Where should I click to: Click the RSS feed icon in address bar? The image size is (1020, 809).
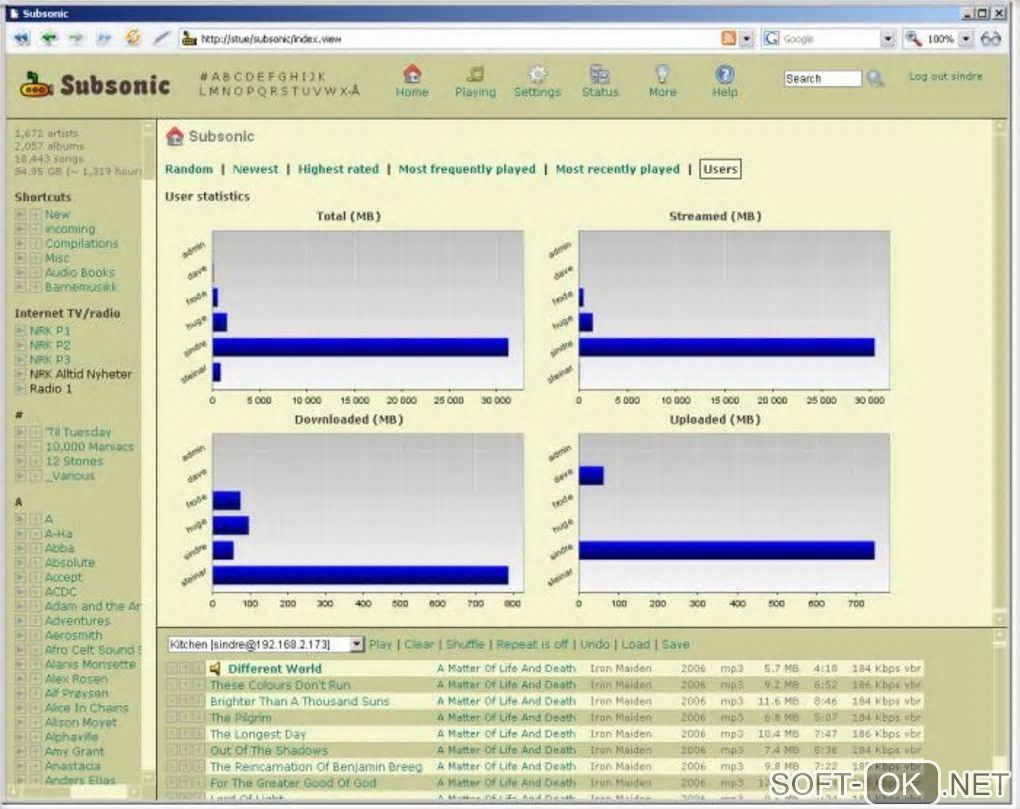729,38
